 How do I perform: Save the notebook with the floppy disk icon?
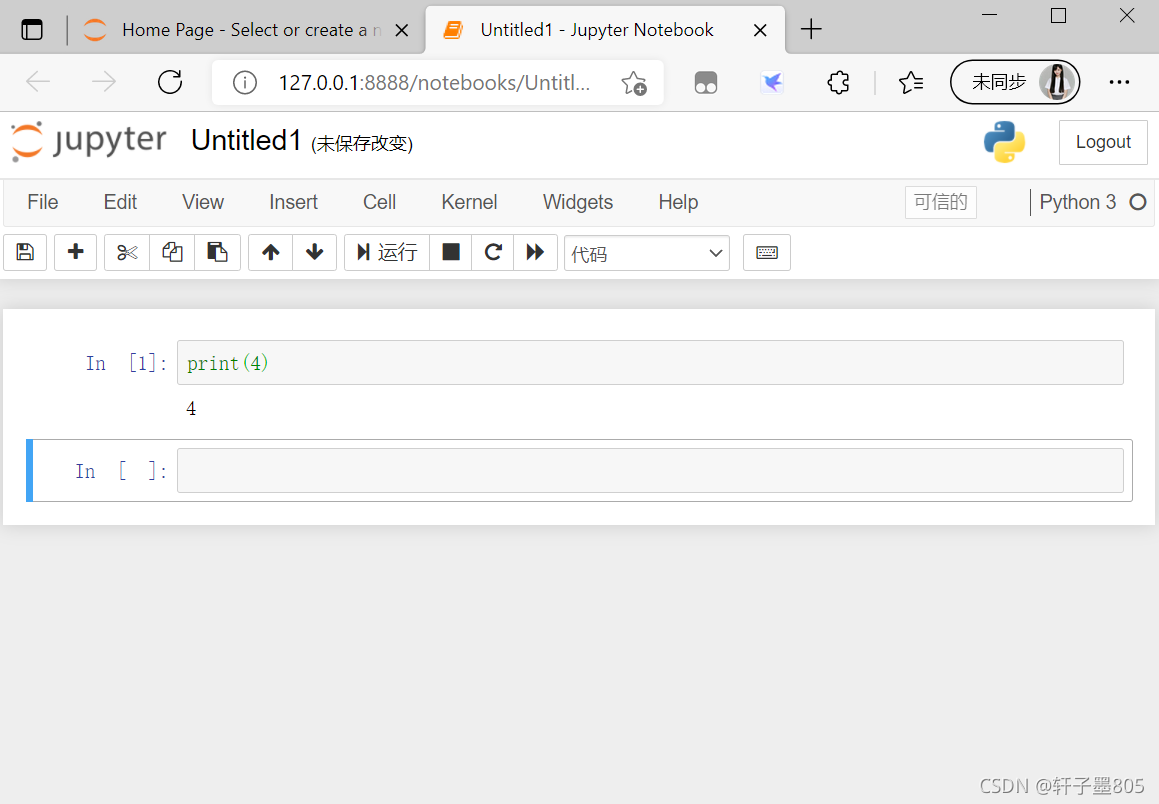(x=25, y=253)
